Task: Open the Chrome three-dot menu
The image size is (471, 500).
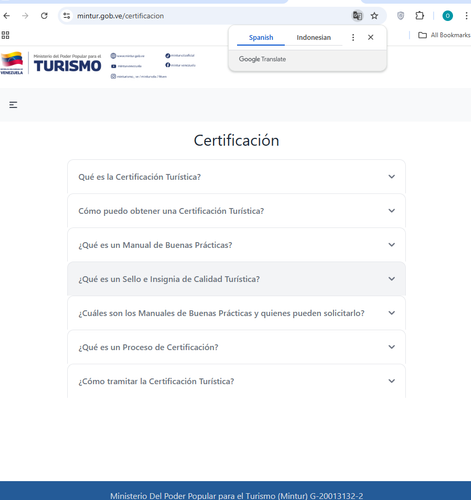Action: point(466,16)
